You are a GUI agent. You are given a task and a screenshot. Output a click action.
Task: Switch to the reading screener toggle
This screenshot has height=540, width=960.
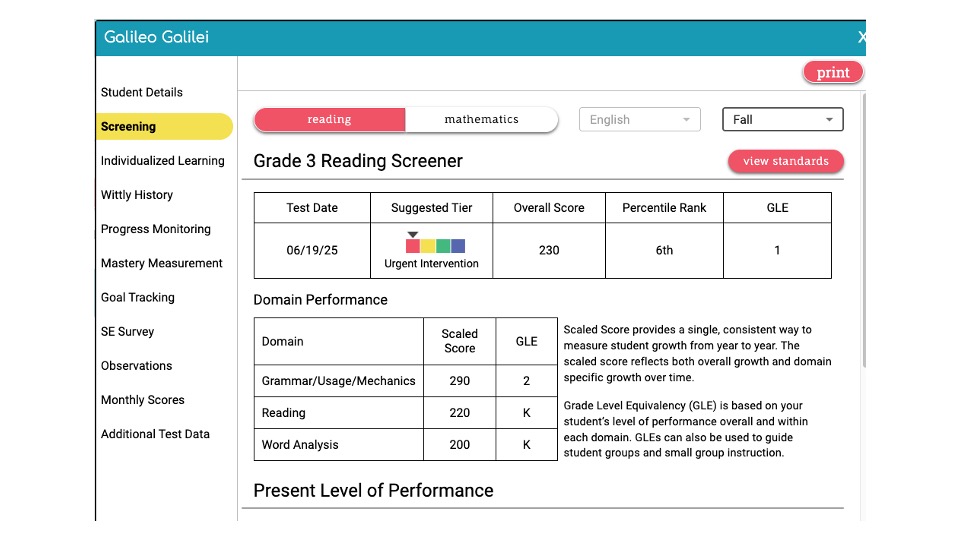click(x=329, y=119)
